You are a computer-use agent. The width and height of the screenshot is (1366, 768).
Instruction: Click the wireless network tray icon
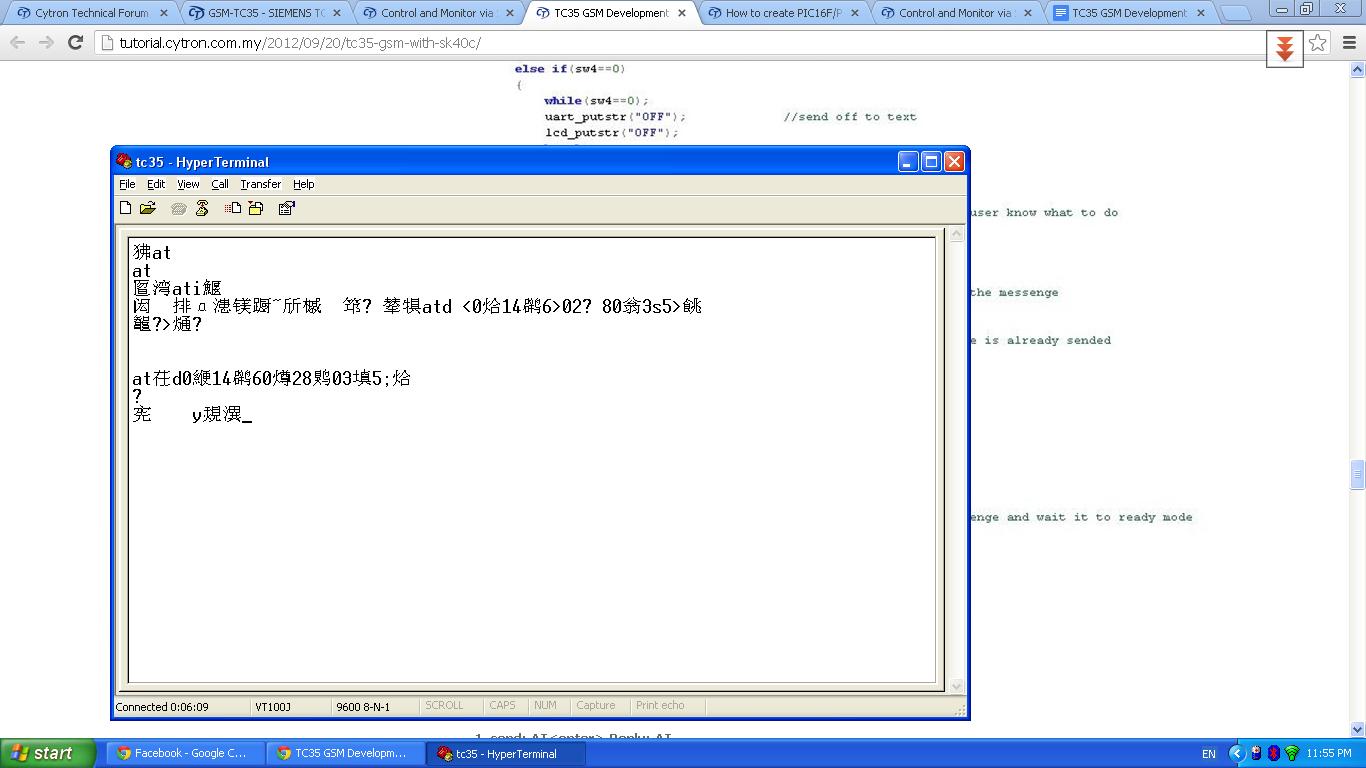coord(1292,753)
